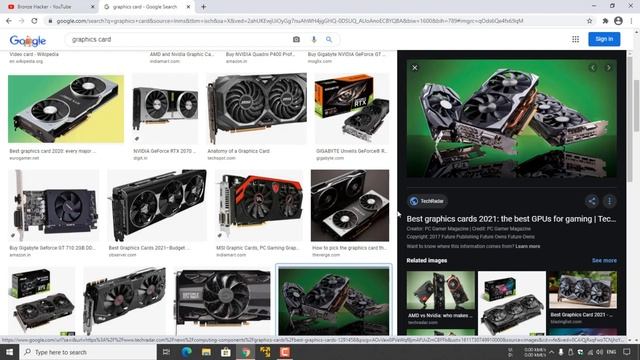Show hidden system tray icons

point(551,352)
